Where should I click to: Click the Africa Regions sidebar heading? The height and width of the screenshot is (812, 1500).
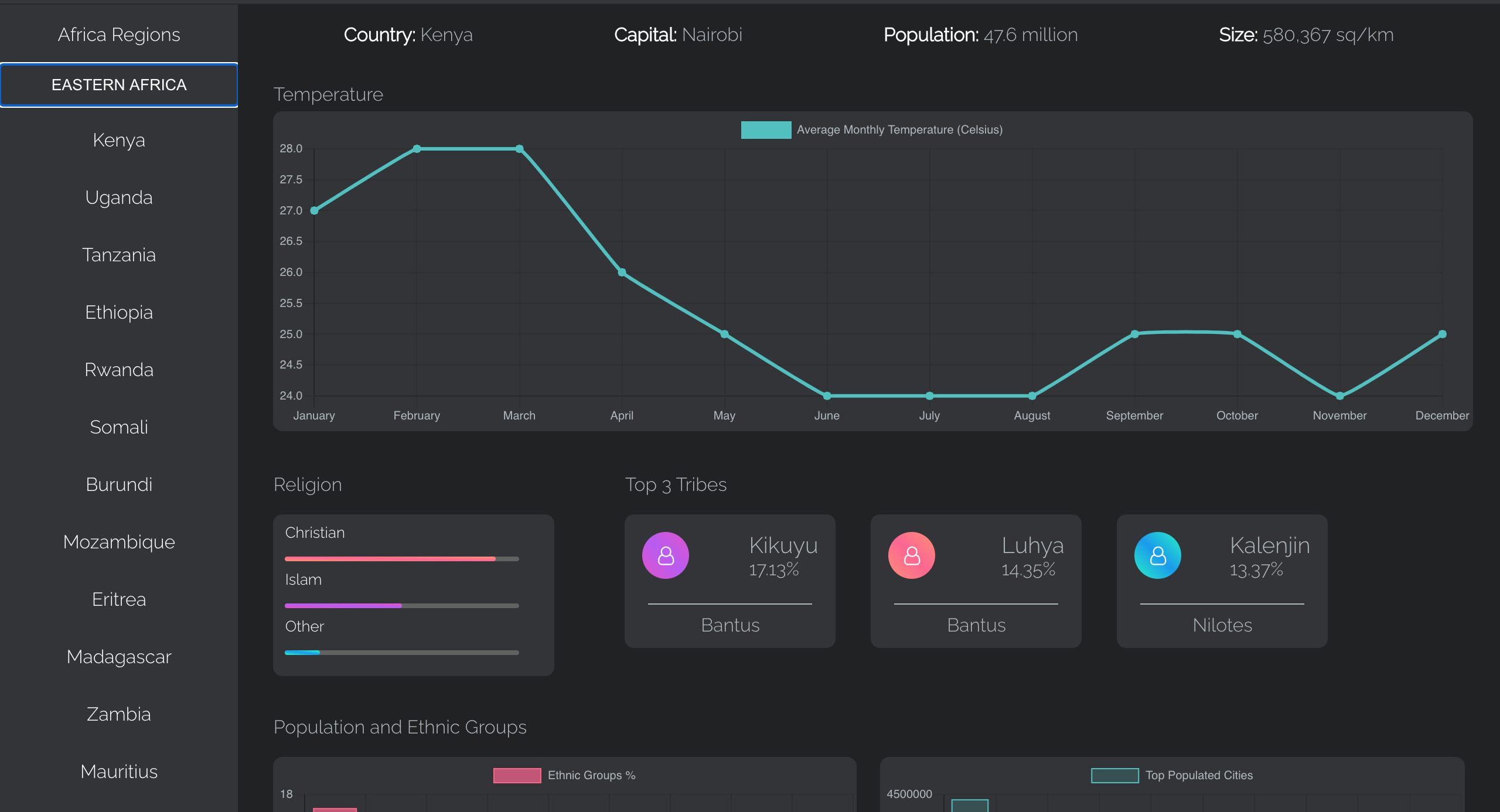tap(119, 35)
